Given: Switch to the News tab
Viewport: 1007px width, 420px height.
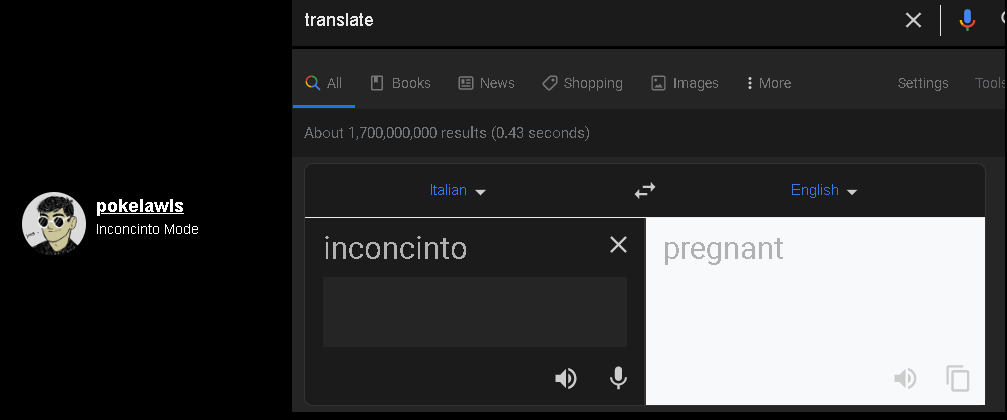Looking at the screenshot, I should pos(486,83).
